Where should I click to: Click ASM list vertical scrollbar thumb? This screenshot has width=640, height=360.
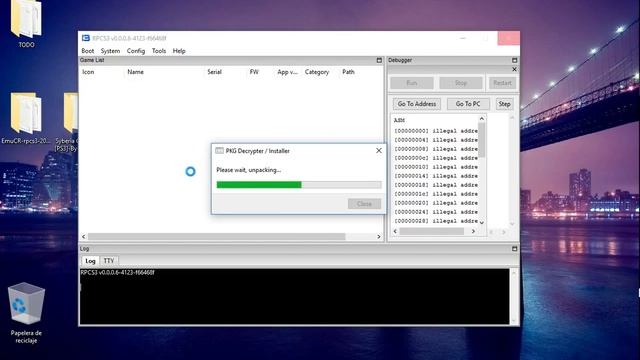(x=482, y=140)
